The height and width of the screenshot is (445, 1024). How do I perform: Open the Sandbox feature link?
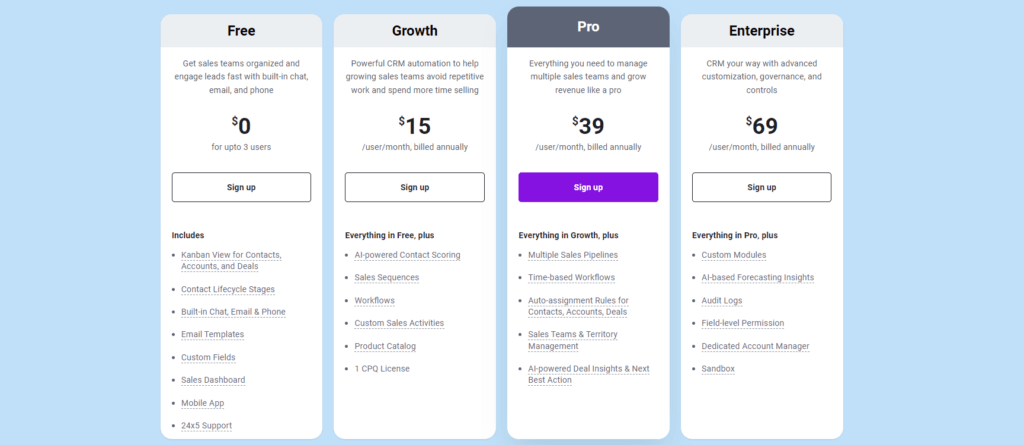(718, 369)
